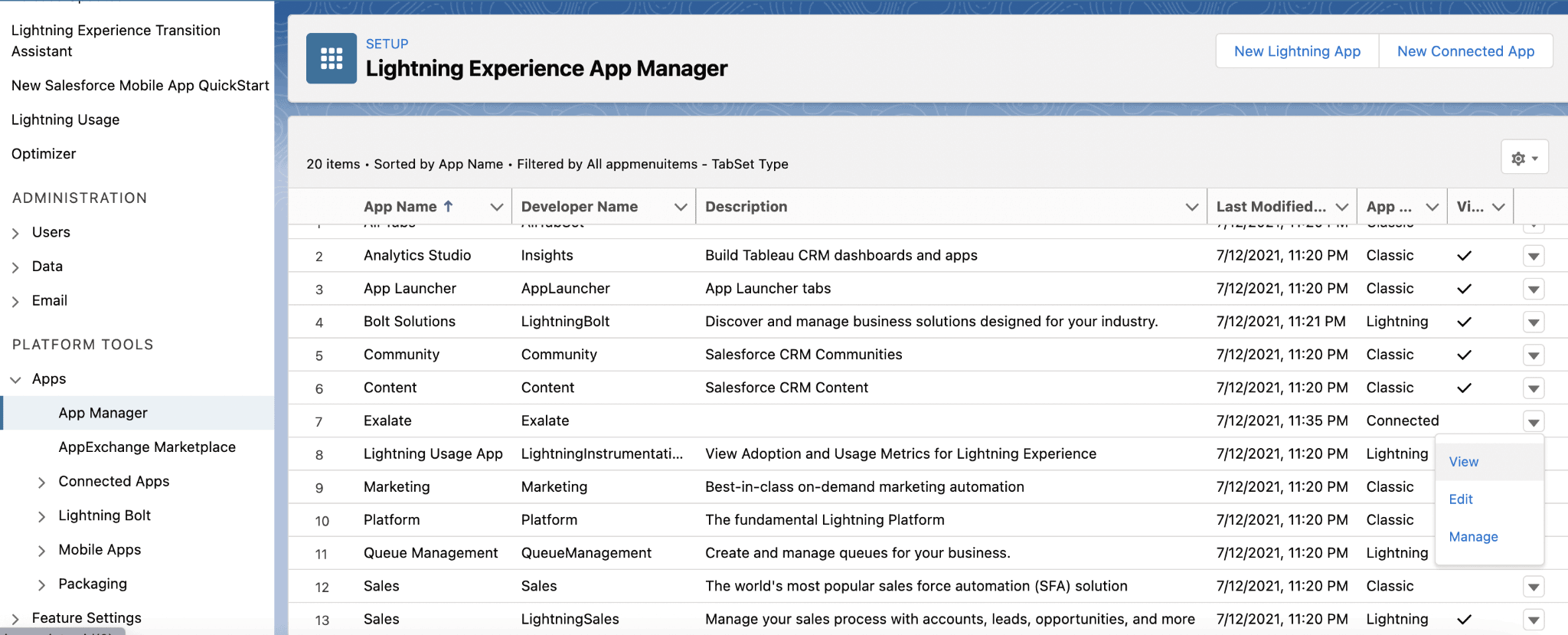
Task: Open Description column menu chevron
Action: [x=1192, y=207]
